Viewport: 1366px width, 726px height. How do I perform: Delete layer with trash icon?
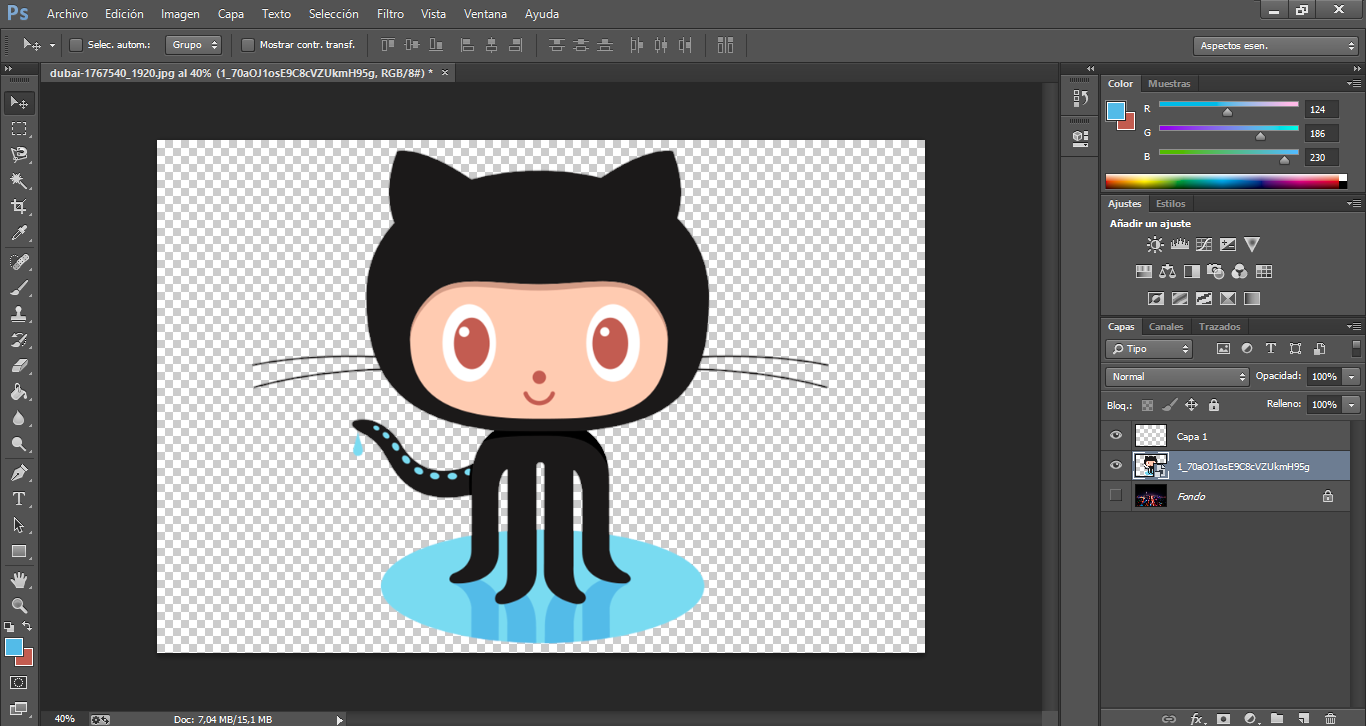(1329, 718)
